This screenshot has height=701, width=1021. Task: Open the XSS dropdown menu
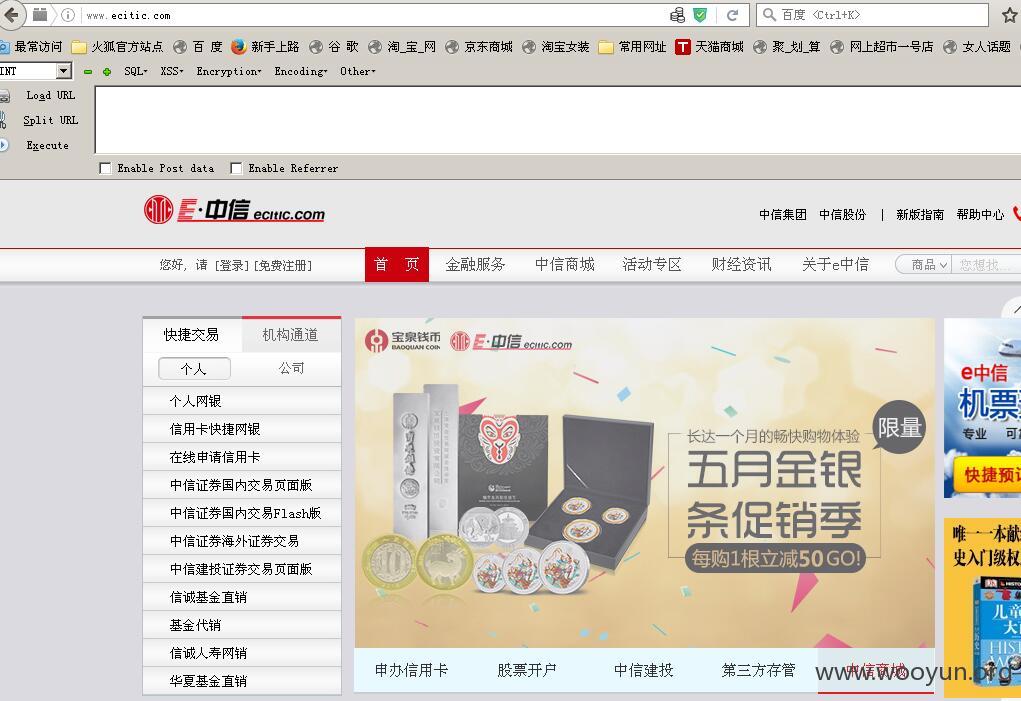coord(172,71)
